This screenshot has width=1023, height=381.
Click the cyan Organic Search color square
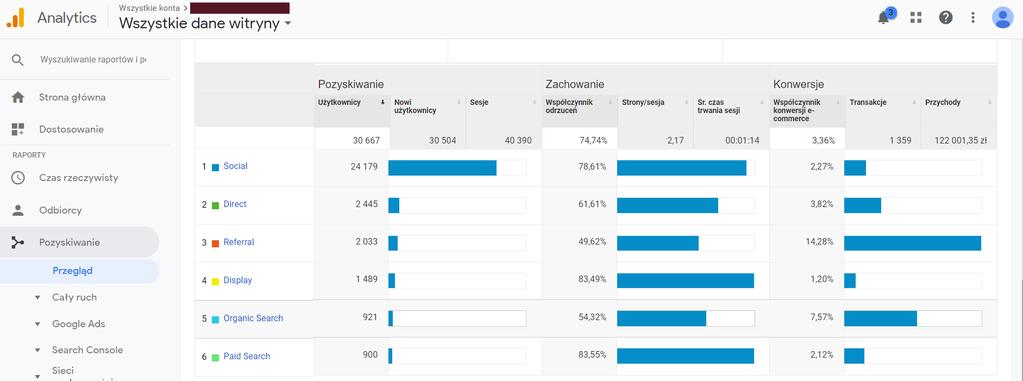215,319
